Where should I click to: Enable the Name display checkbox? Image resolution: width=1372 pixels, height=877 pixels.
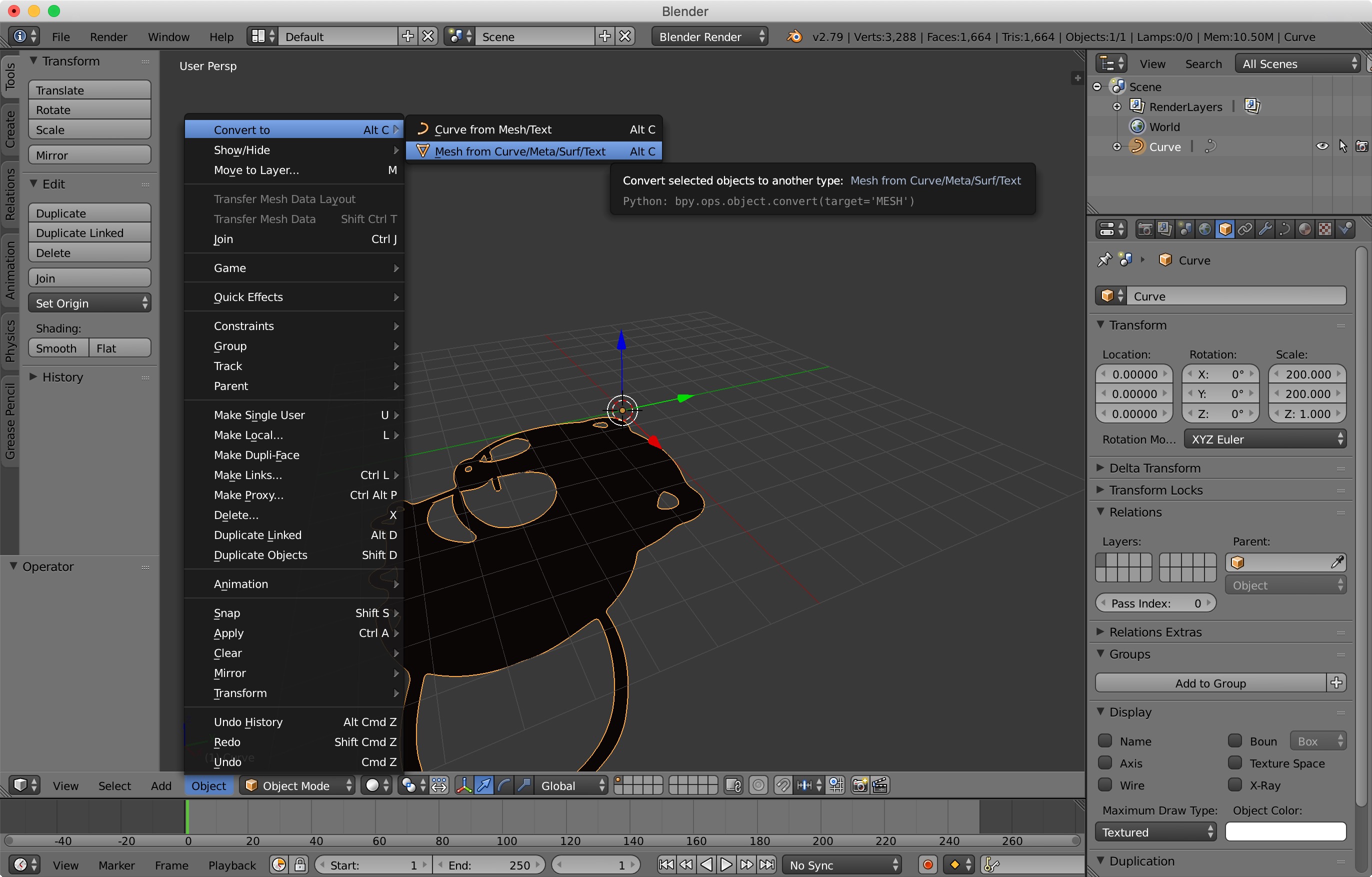tap(1105, 741)
